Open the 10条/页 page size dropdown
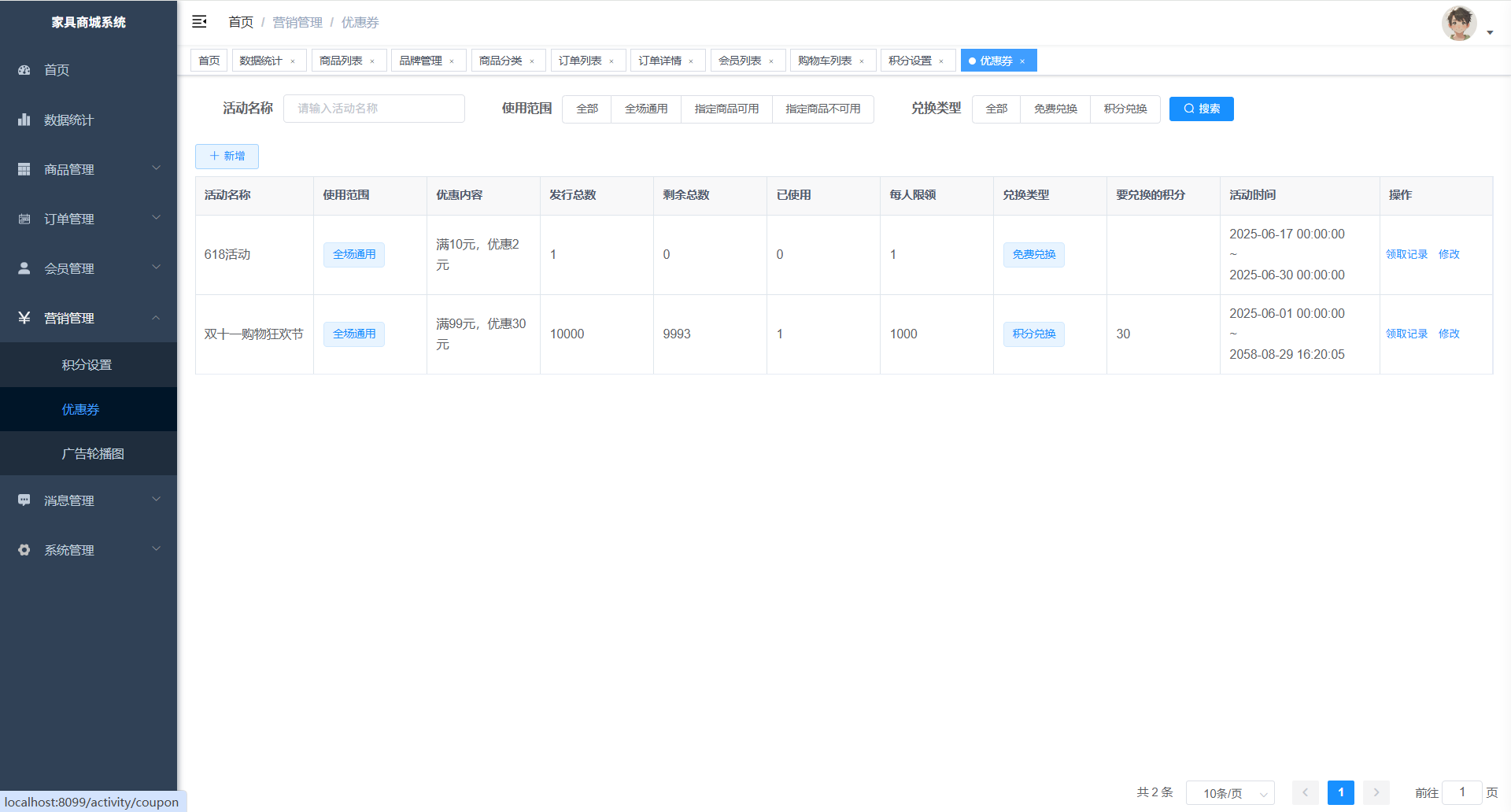This screenshot has width=1511, height=812. coord(1230,793)
